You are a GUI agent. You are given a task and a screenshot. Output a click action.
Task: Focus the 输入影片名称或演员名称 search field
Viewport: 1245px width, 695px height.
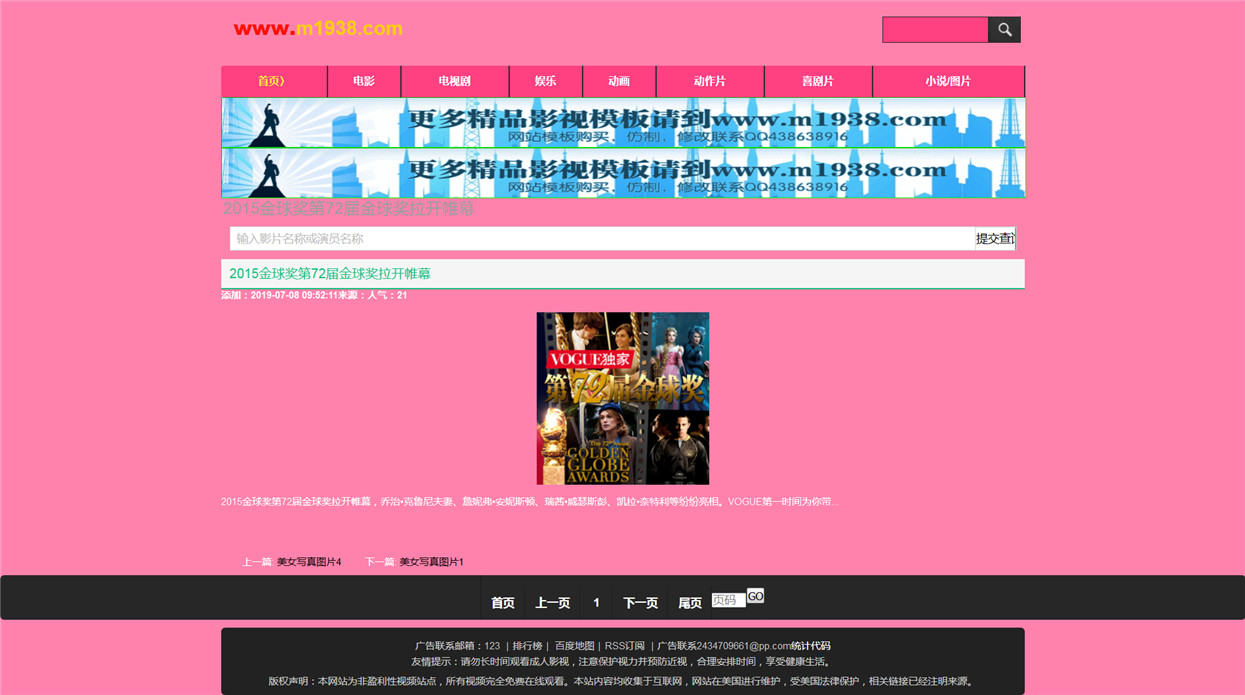(x=602, y=238)
